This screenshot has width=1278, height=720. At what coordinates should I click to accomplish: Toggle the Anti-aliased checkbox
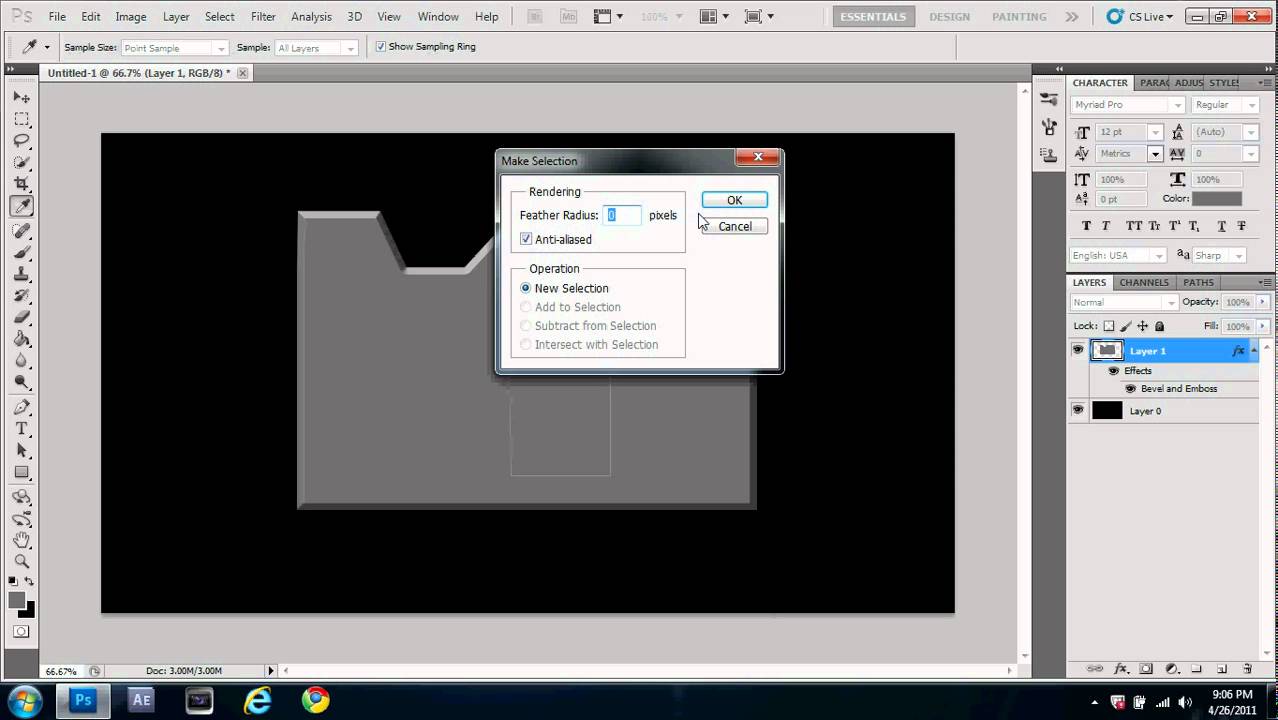click(x=526, y=239)
